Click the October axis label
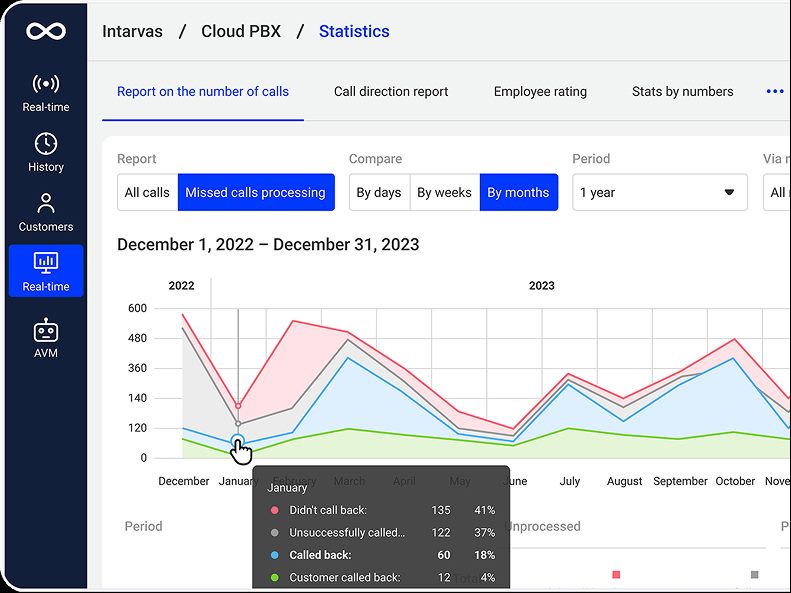The width and height of the screenshot is (791, 593). coord(735,481)
